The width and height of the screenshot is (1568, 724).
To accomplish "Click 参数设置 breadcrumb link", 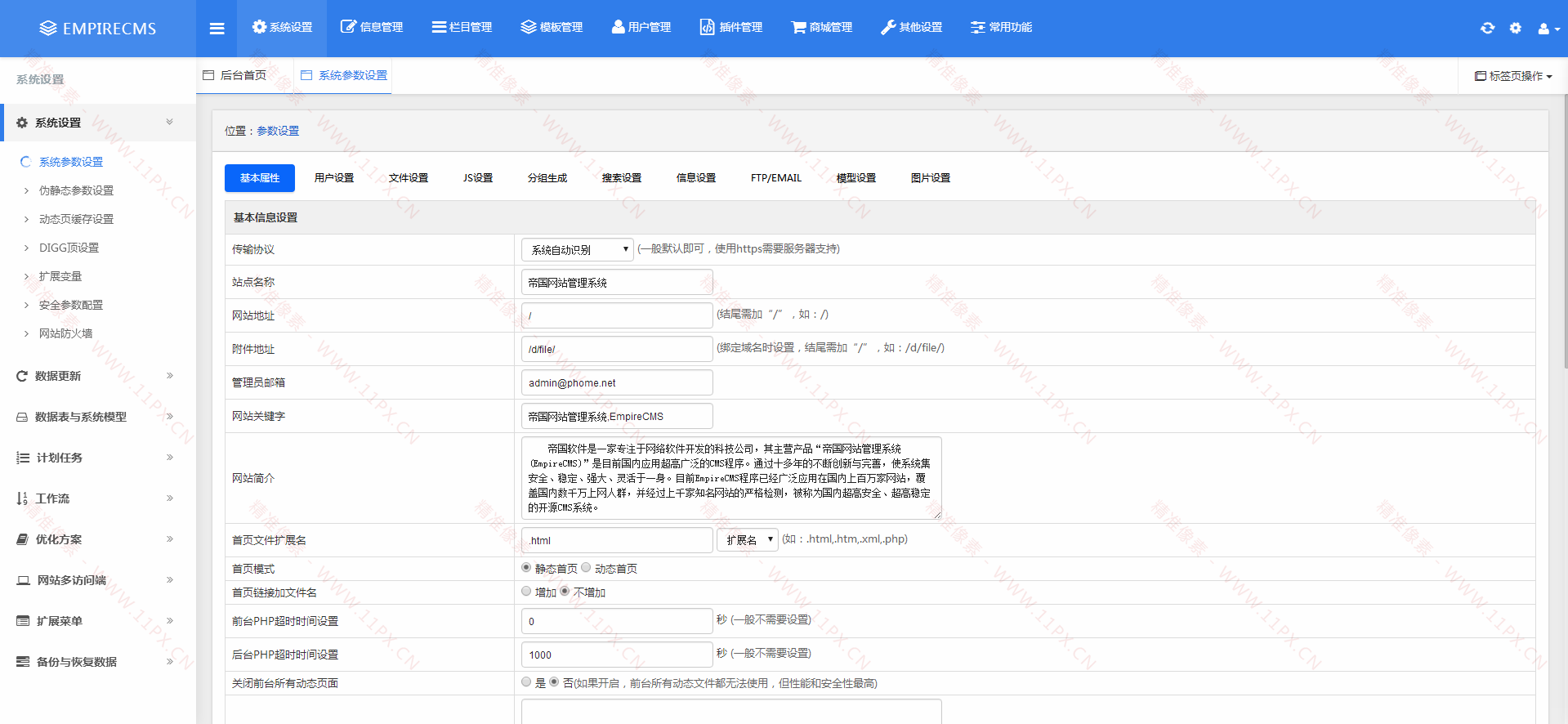I will point(278,131).
